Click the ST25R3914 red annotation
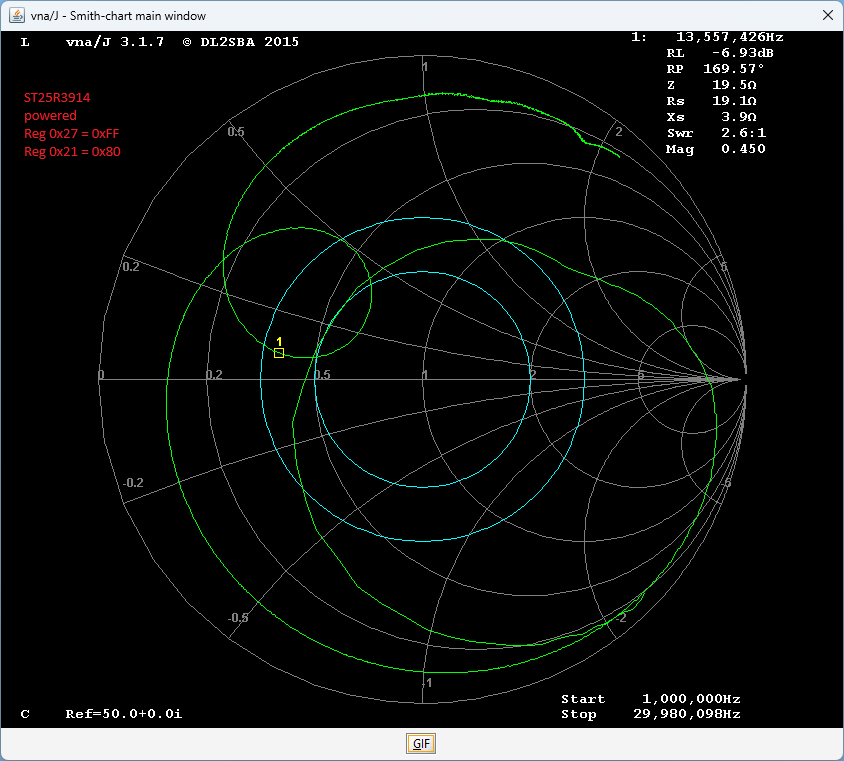Screen dimensions: 844x761 click(57, 97)
